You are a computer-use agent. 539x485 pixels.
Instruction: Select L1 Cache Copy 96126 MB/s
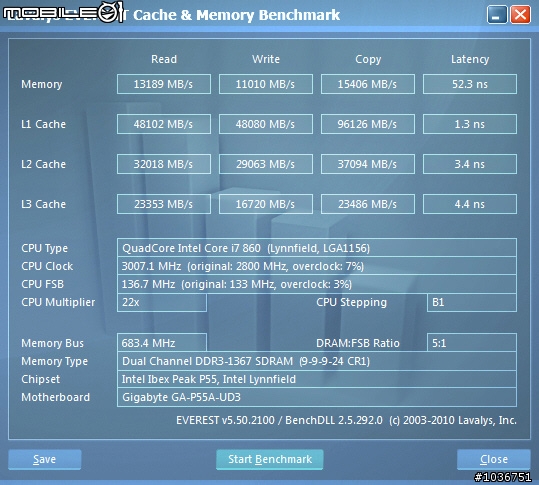pyautogui.click(x=368, y=124)
